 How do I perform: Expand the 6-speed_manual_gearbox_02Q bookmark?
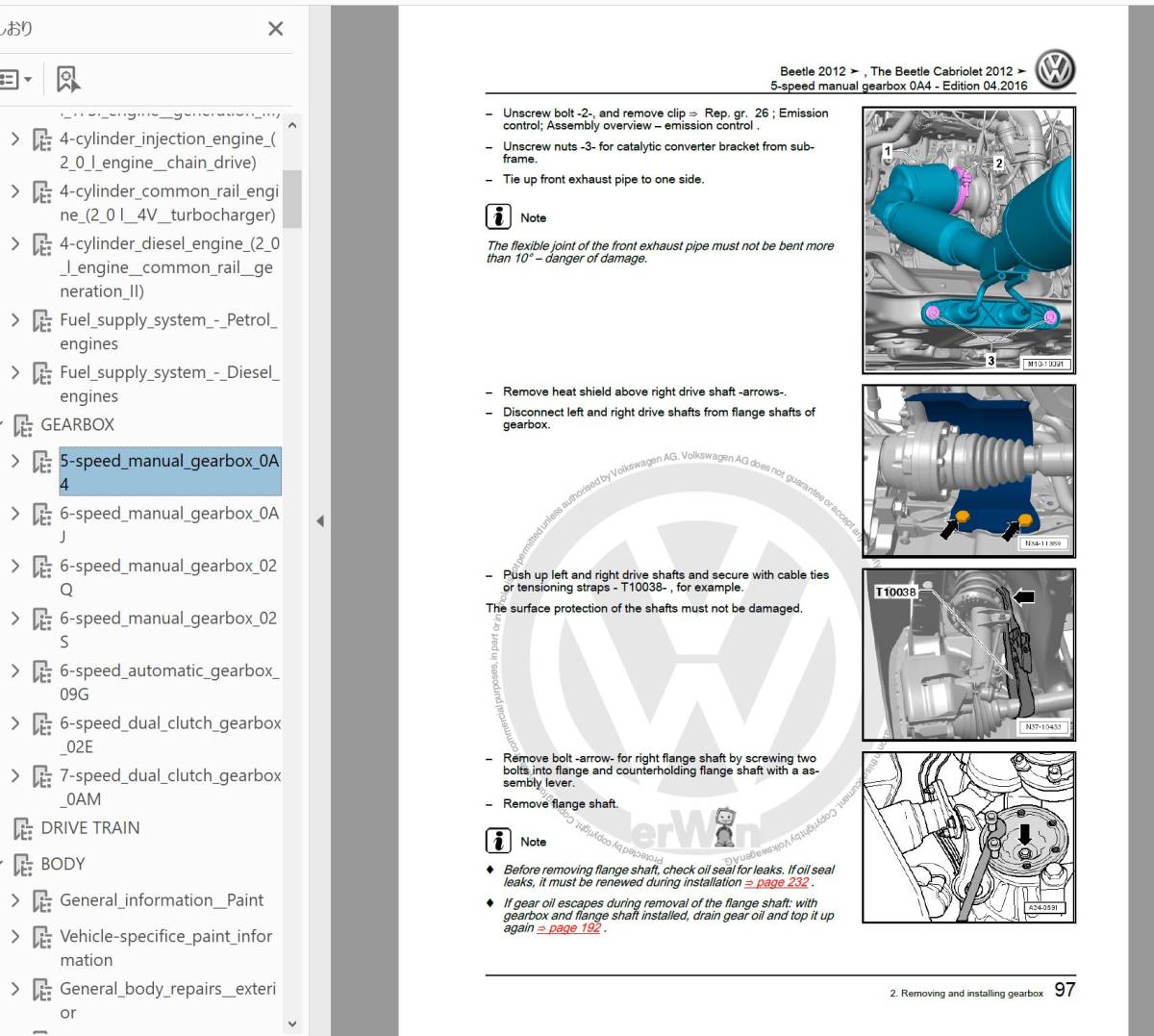click(x=15, y=566)
